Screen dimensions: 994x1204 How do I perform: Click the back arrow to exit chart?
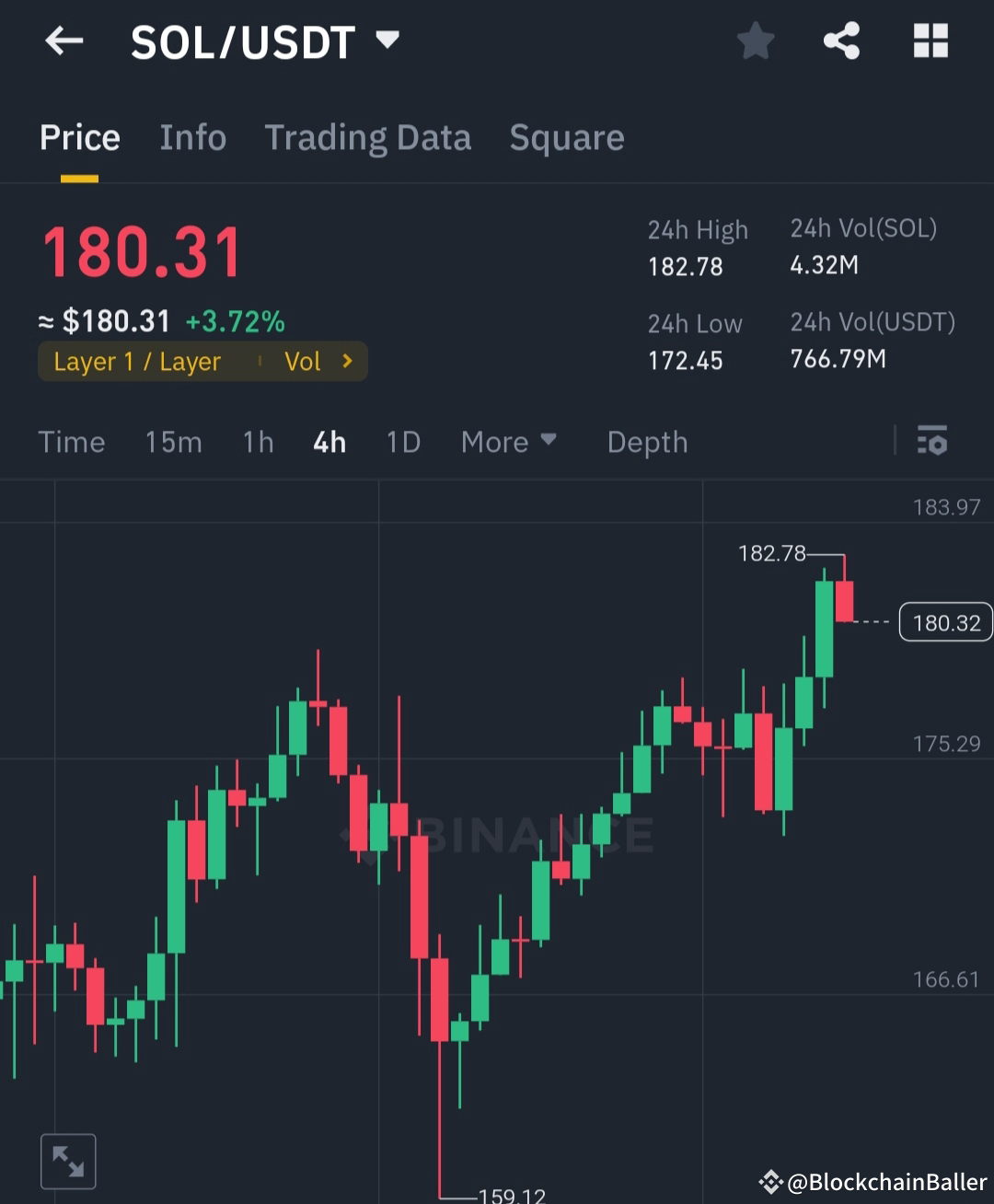[64, 41]
